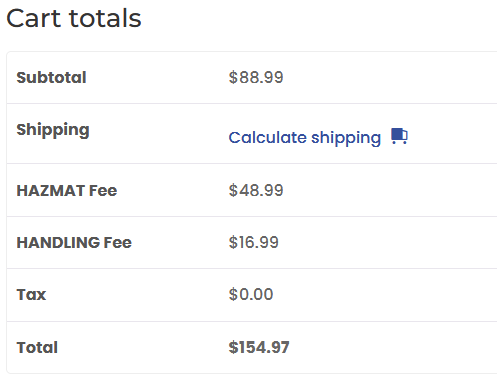Click the shipping truck icon

click(399, 136)
